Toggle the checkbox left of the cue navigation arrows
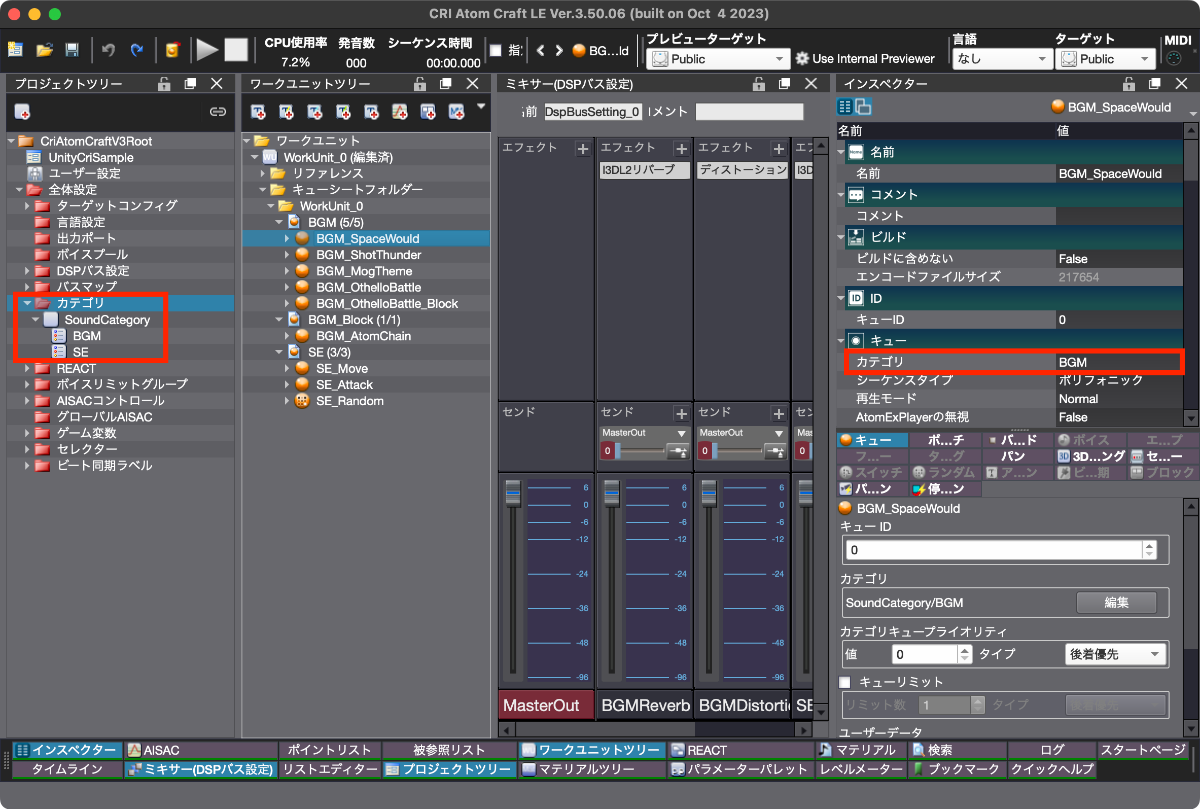Screen dimensions: 1200x809 495,50
